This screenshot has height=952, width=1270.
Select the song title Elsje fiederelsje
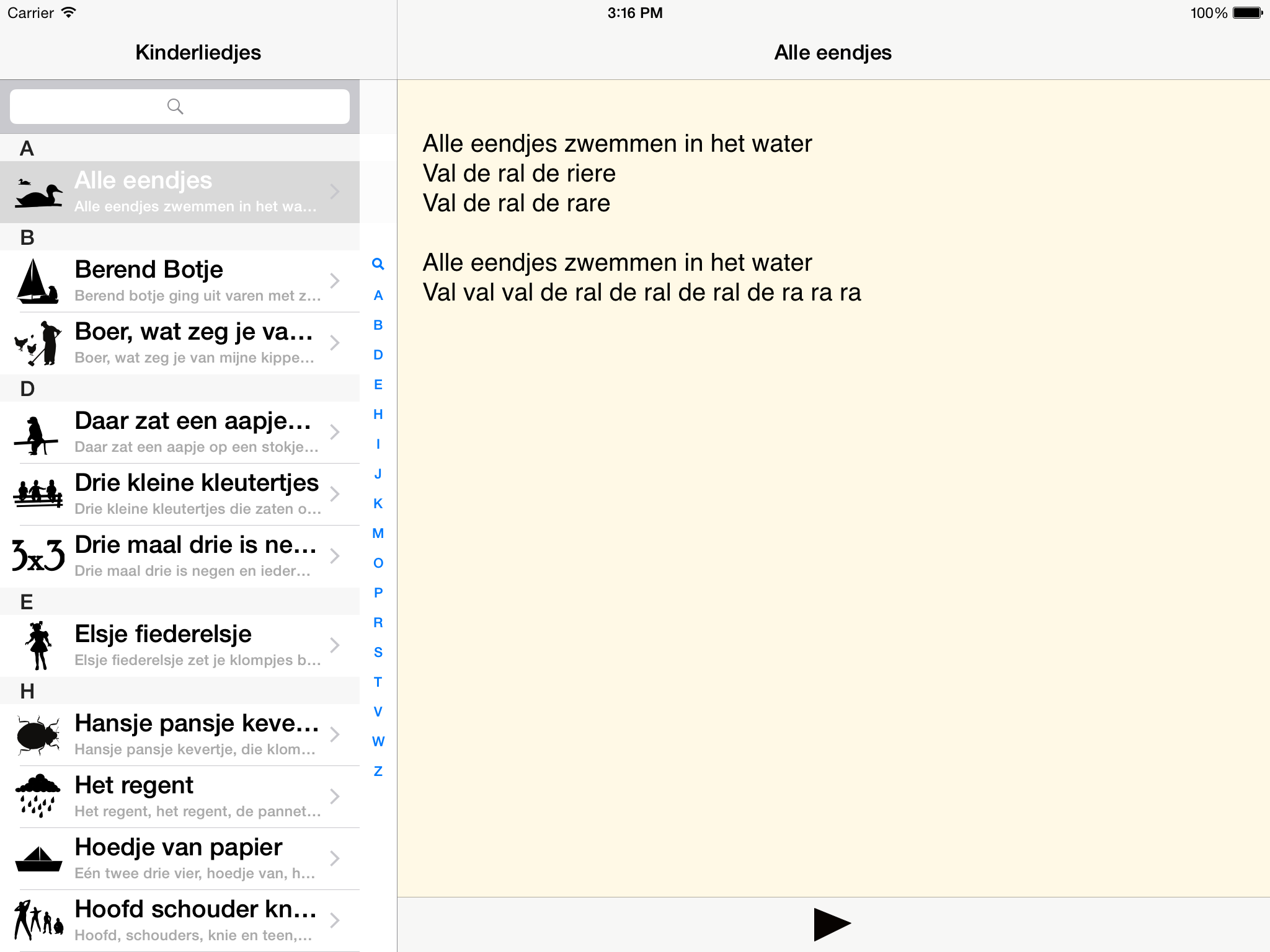(x=163, y=634)
